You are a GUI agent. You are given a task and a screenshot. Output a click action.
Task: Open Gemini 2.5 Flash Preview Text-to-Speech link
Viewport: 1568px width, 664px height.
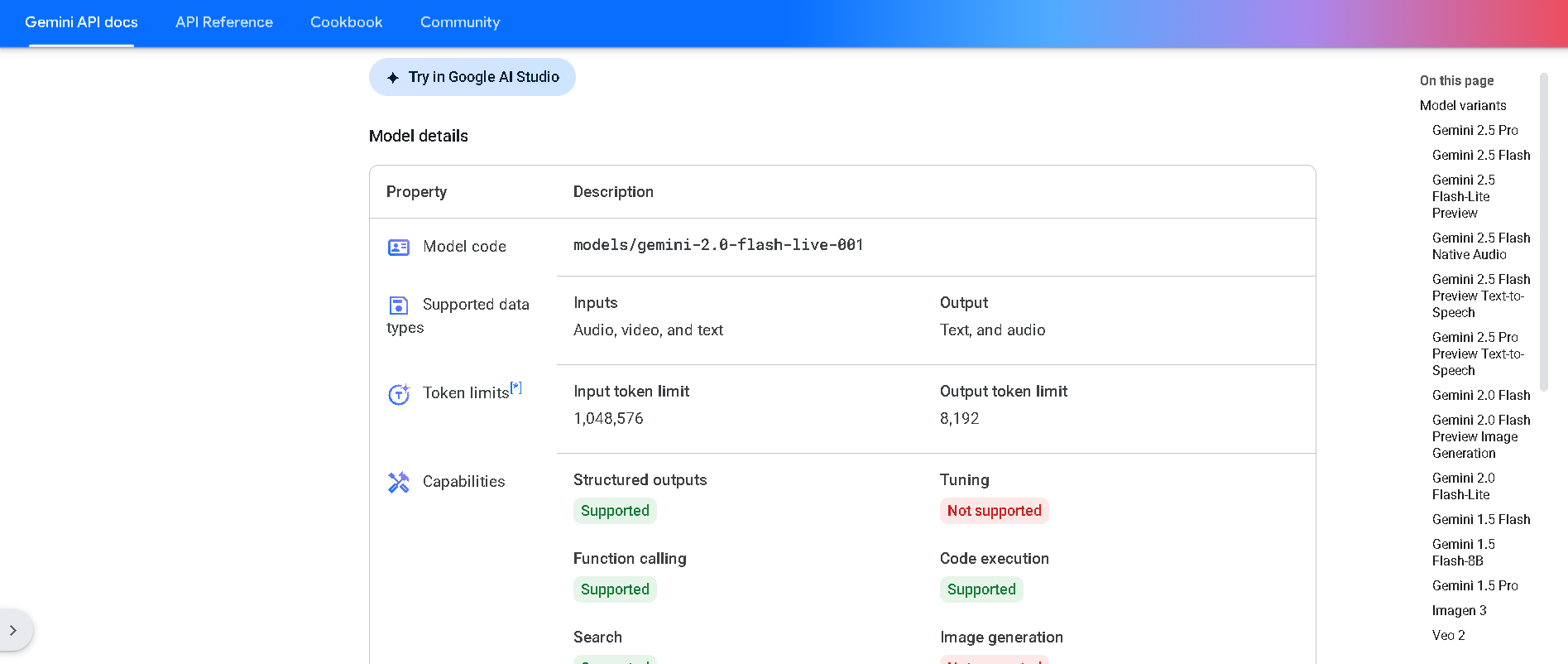click(x=1481, y=296)
